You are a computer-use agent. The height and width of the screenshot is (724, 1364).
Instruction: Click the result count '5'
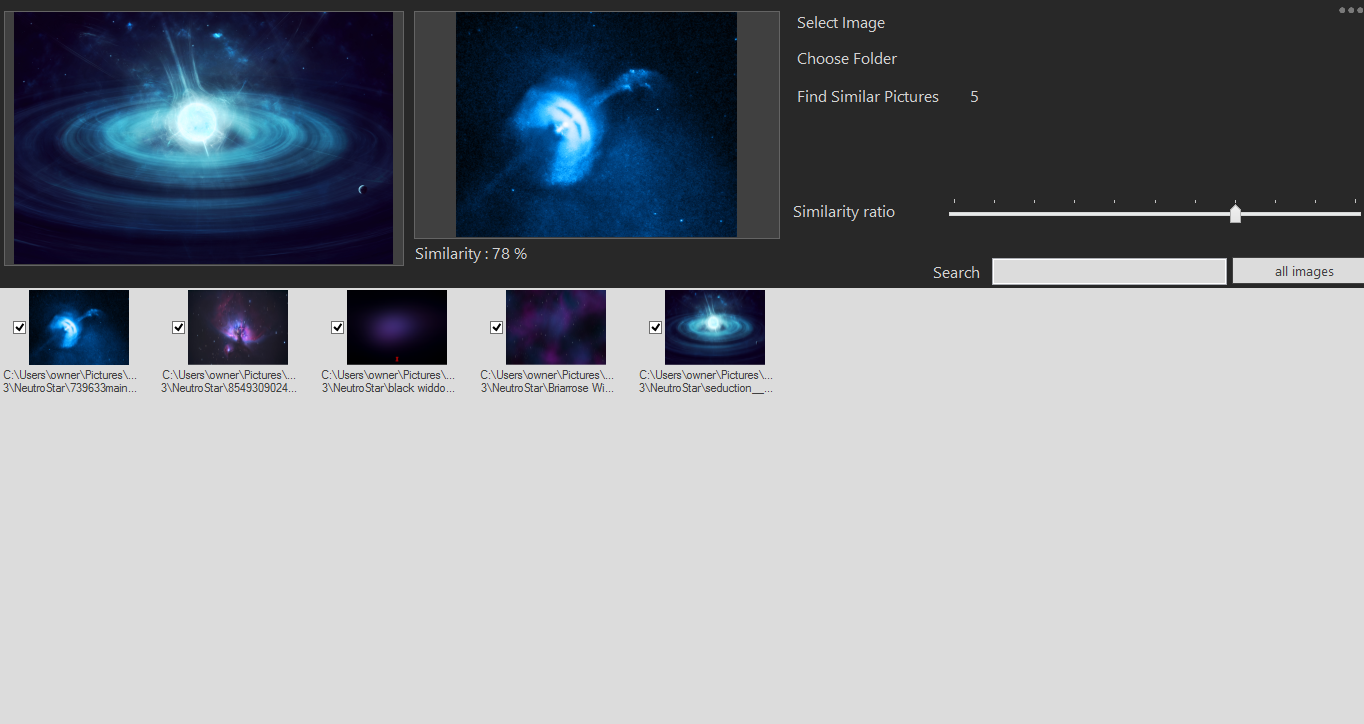click(x=974, y=97)
